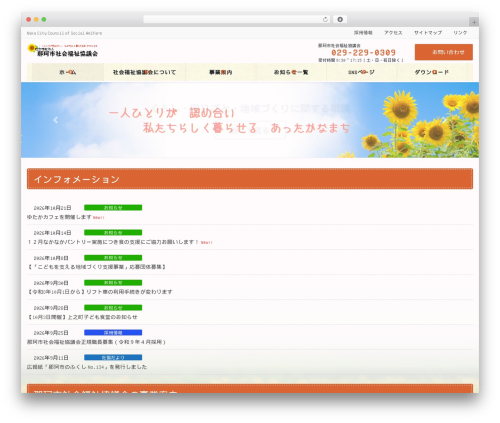Open the ダウンロード menu item

click(432, 72)
